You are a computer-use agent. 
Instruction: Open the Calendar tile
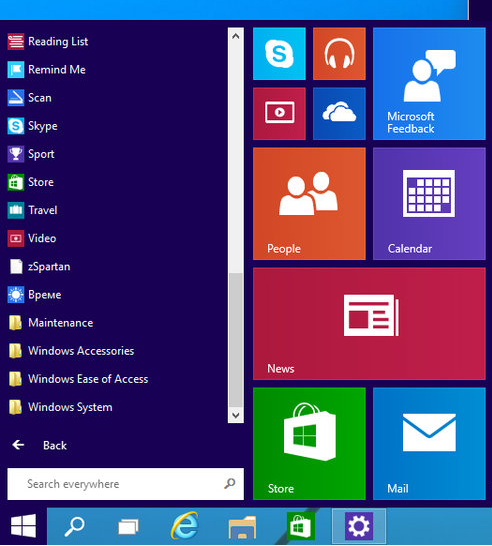(429, 204)
